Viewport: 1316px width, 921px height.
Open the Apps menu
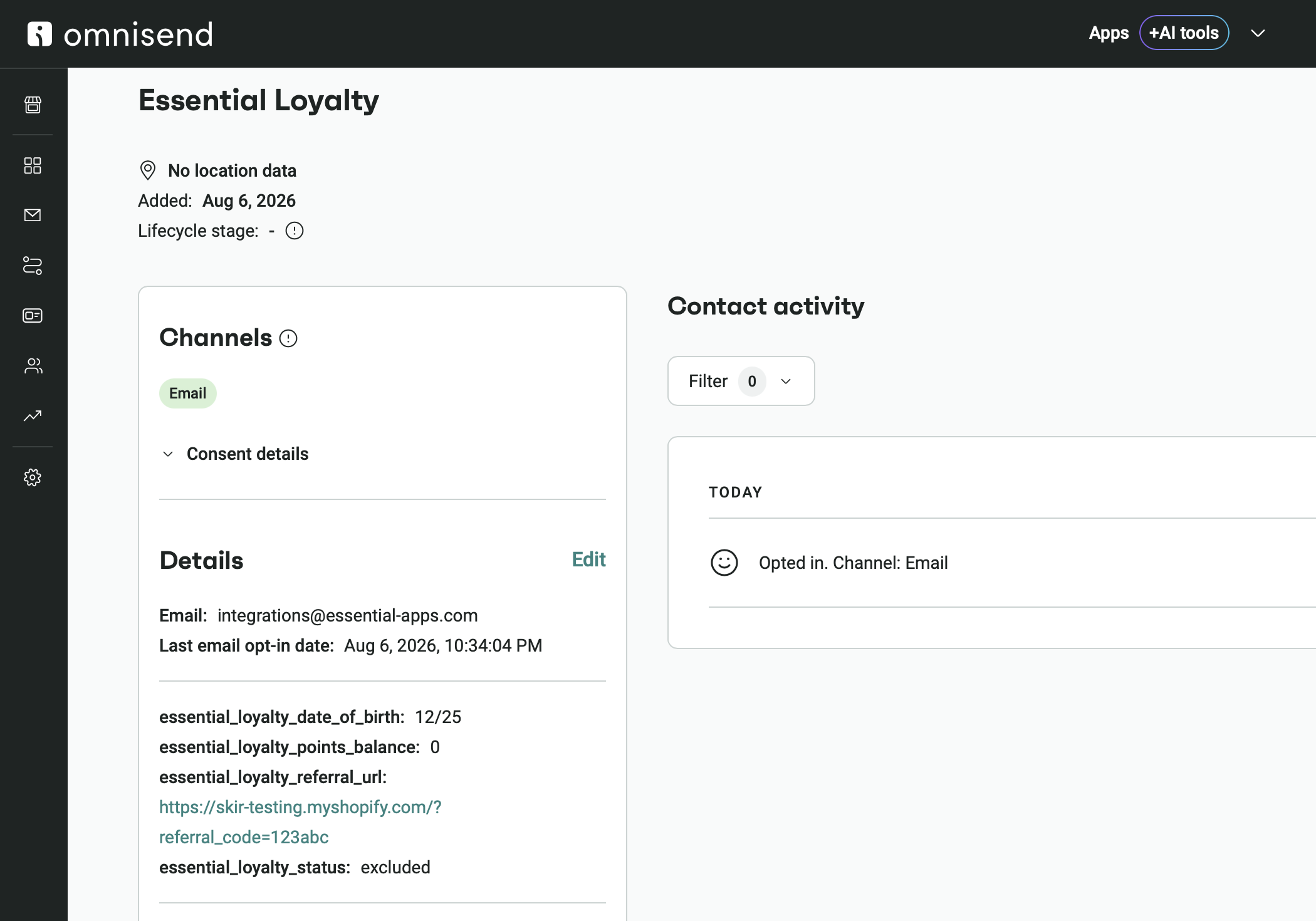click(x=1109, y=33)
